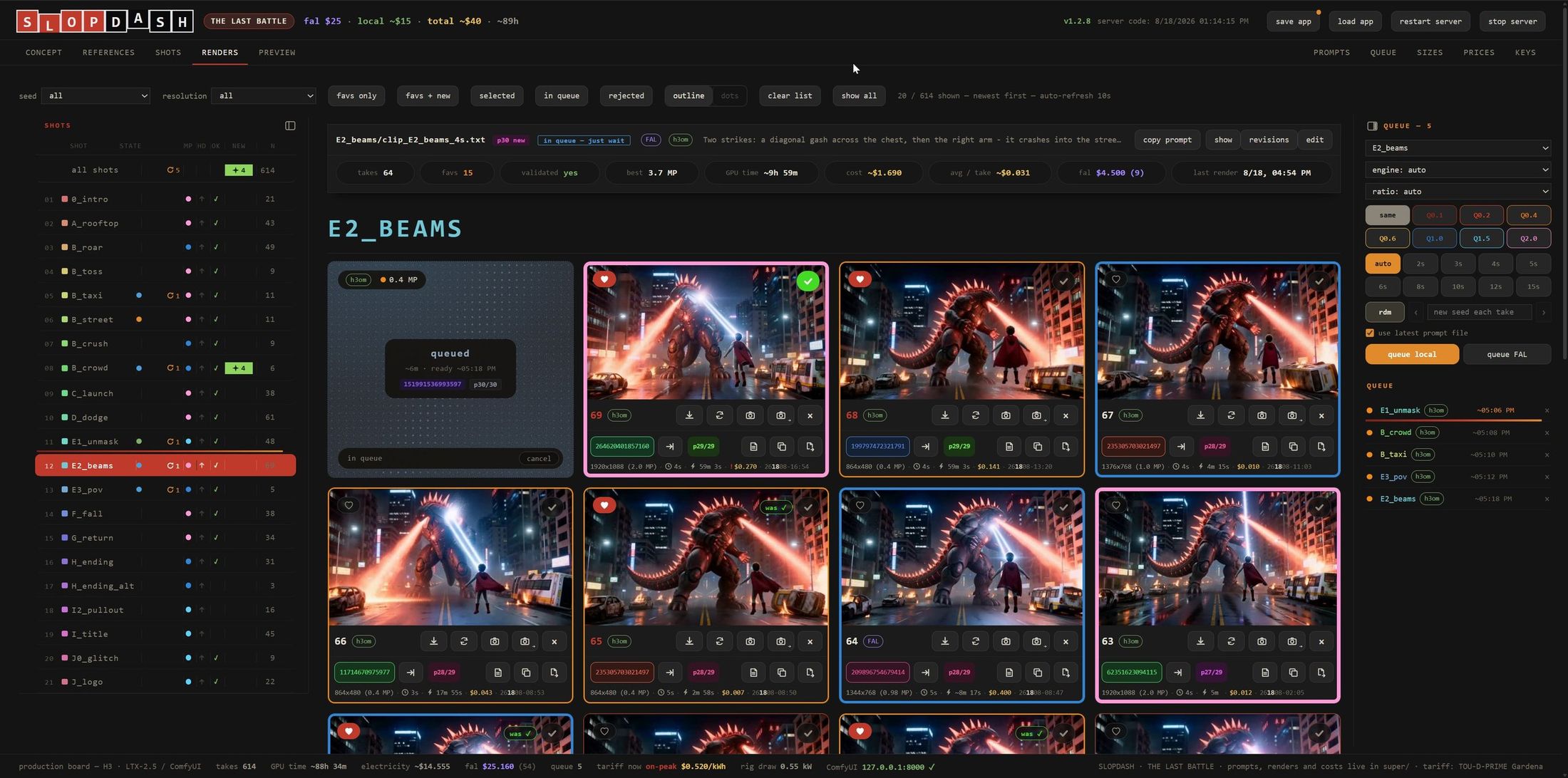Download take 66 using the download icon

[x=433, y=641]
